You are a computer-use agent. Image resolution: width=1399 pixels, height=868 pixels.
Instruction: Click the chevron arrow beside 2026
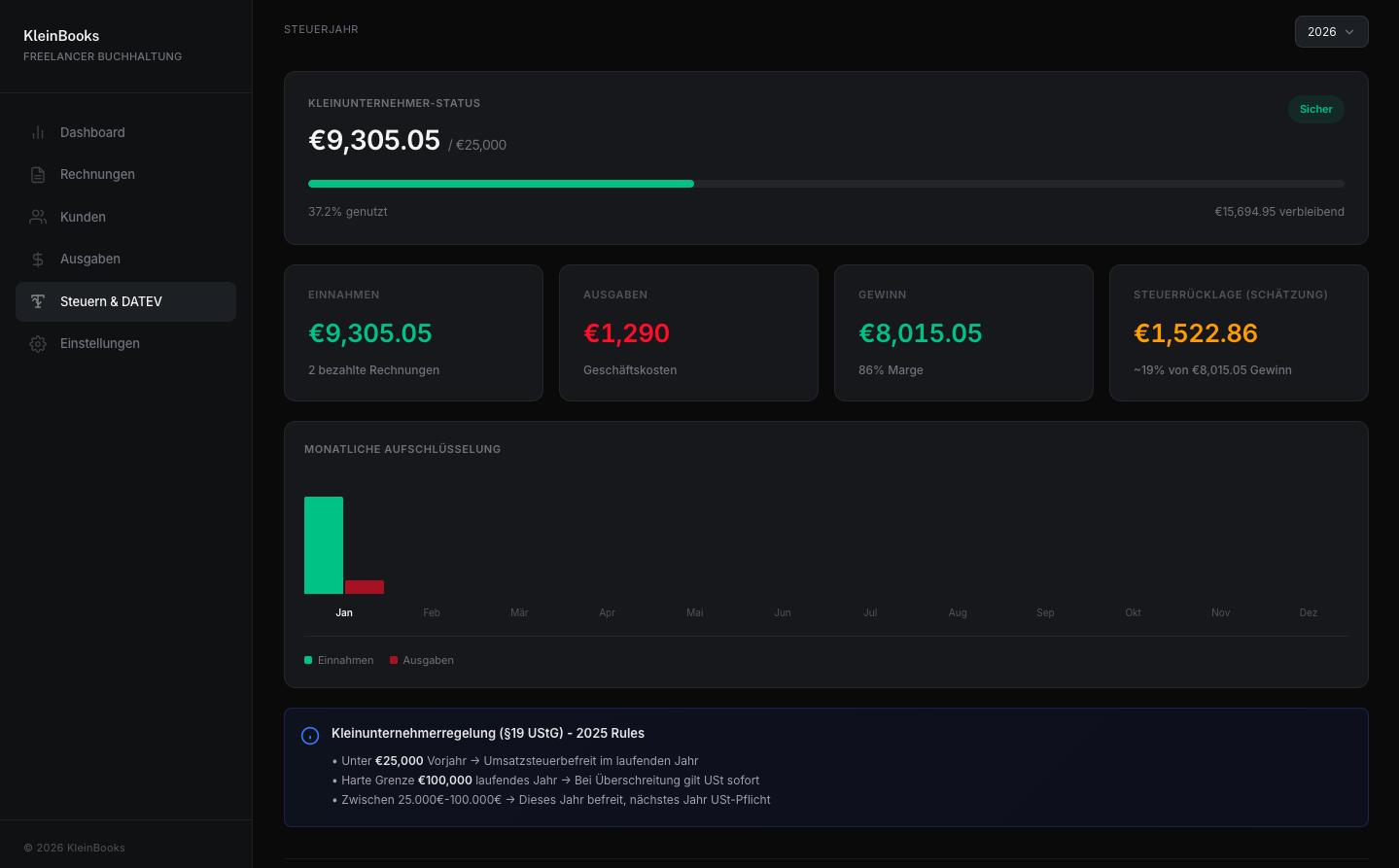point(1349,32)
